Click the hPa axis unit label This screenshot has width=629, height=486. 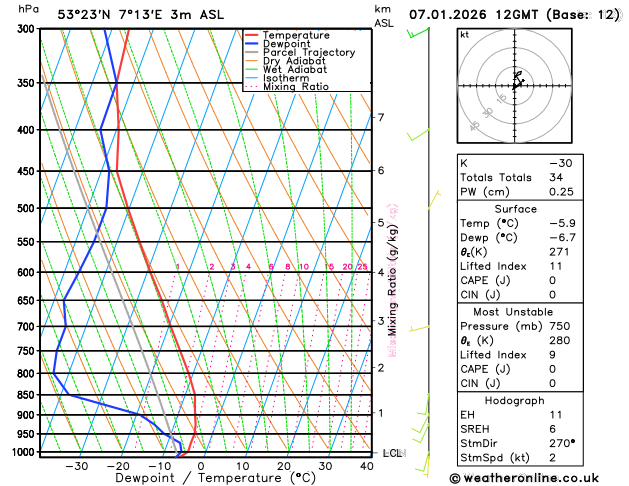(x=28, y=9)
